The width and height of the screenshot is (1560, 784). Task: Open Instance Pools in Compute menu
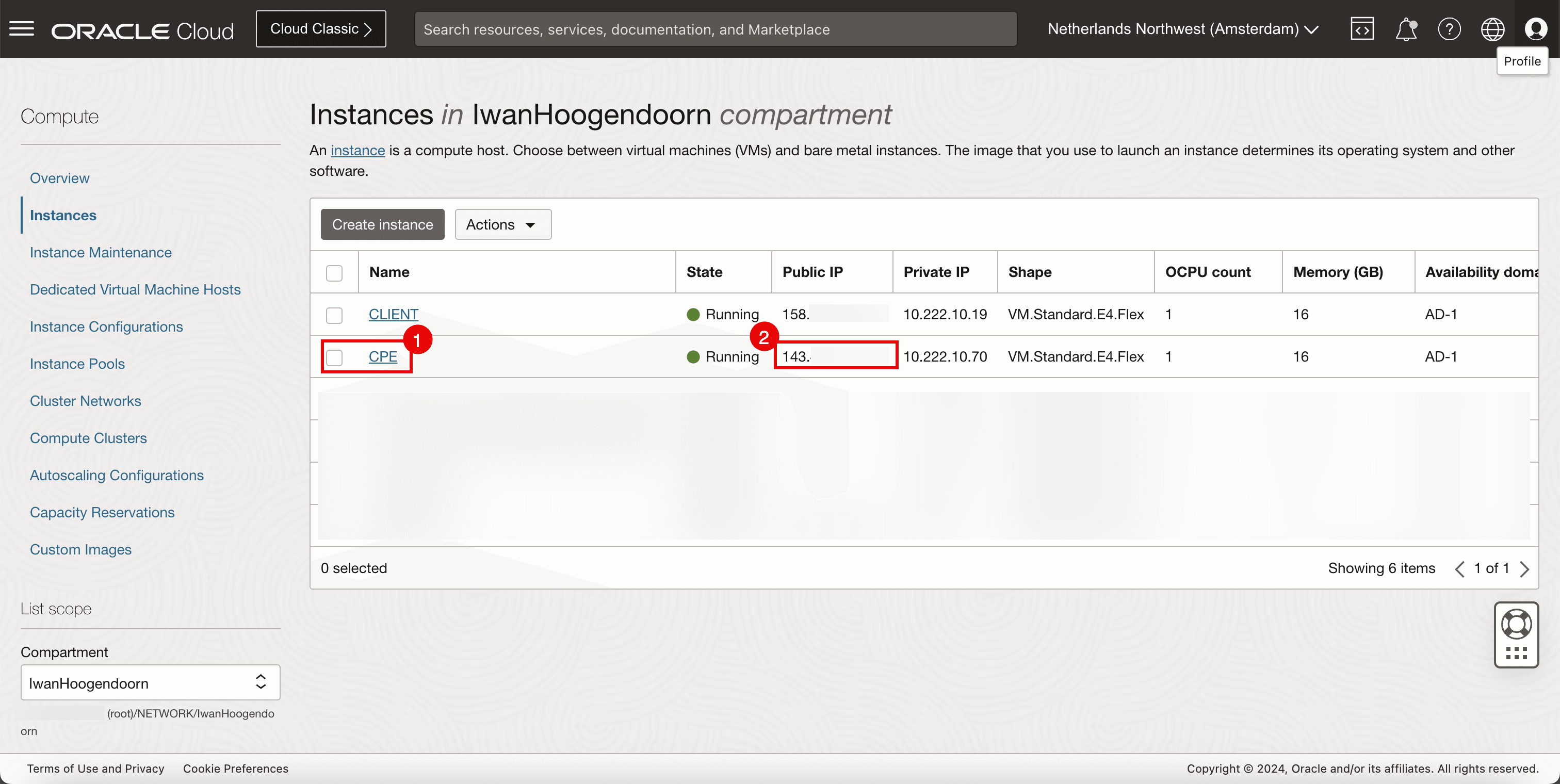[x=77, y=364]
